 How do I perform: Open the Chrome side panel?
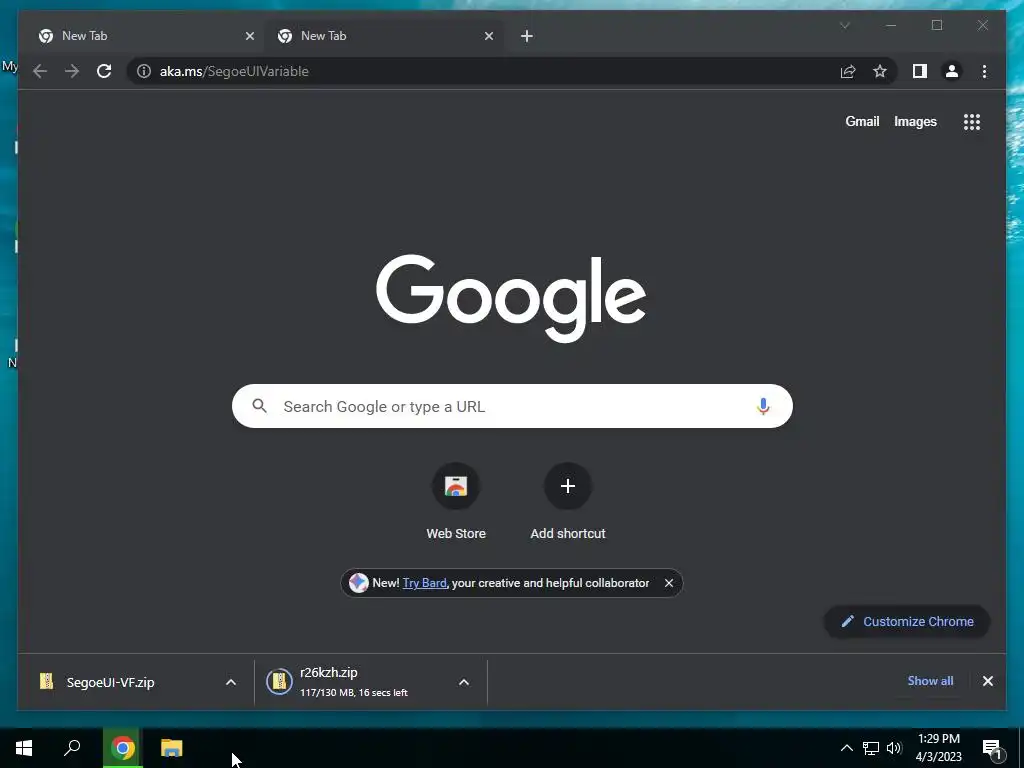point(920,71)
